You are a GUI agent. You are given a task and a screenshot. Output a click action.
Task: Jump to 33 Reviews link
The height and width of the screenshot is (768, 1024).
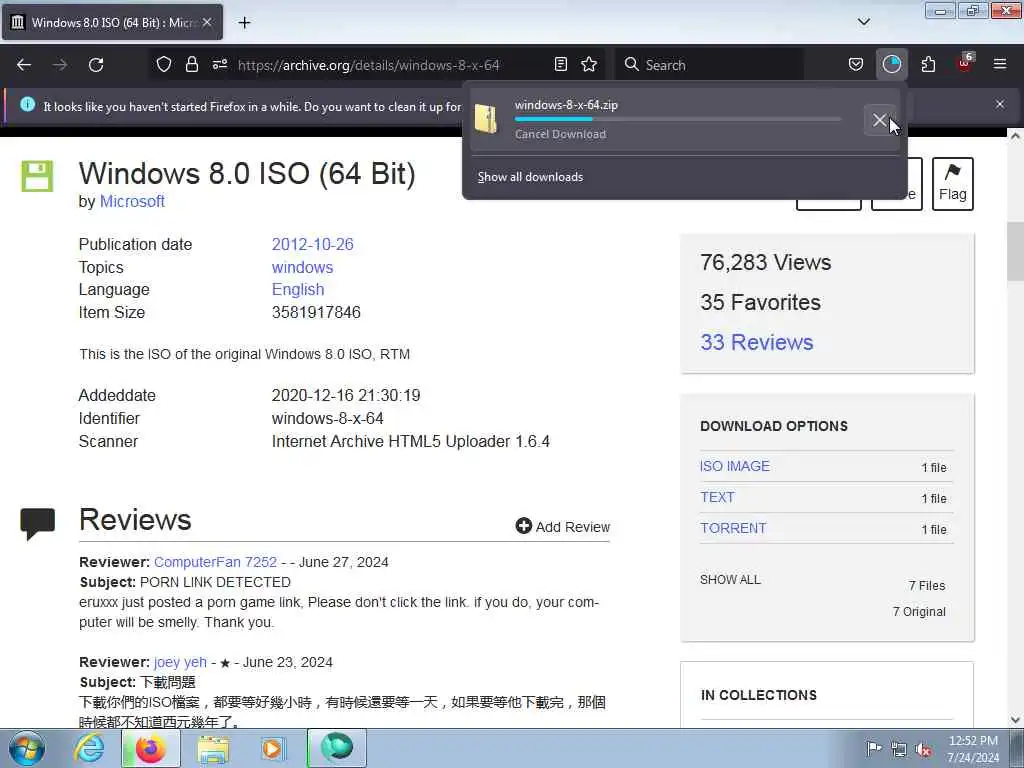756,342
